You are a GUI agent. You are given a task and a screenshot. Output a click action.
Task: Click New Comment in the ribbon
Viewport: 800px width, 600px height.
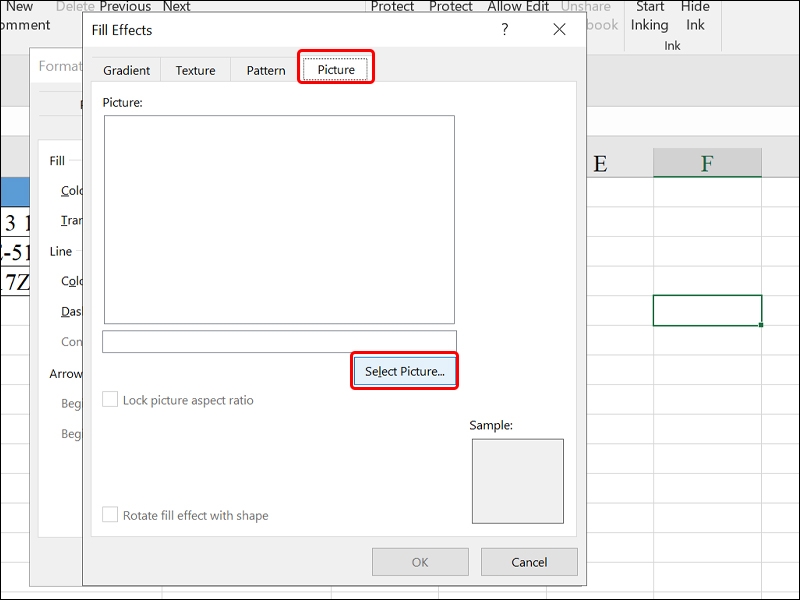click(23, 16)
